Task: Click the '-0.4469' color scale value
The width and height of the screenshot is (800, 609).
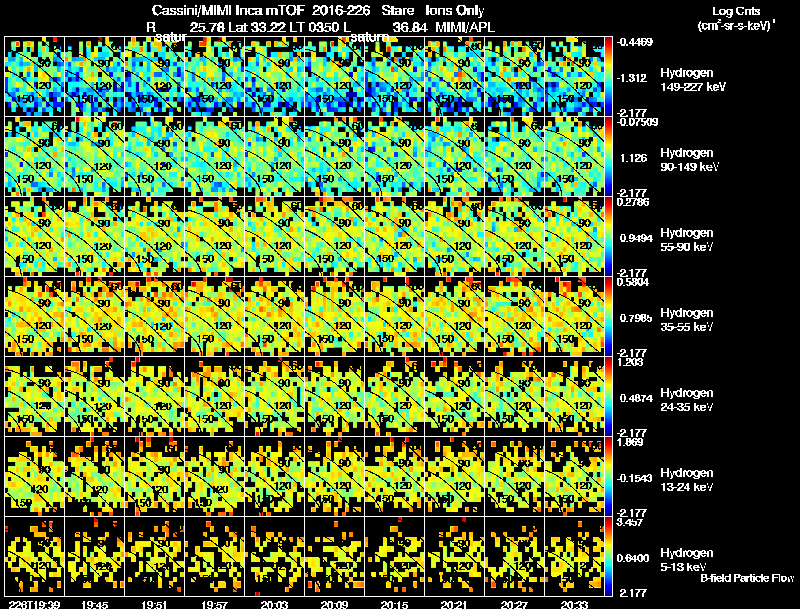Action: [x=634, y=42]
